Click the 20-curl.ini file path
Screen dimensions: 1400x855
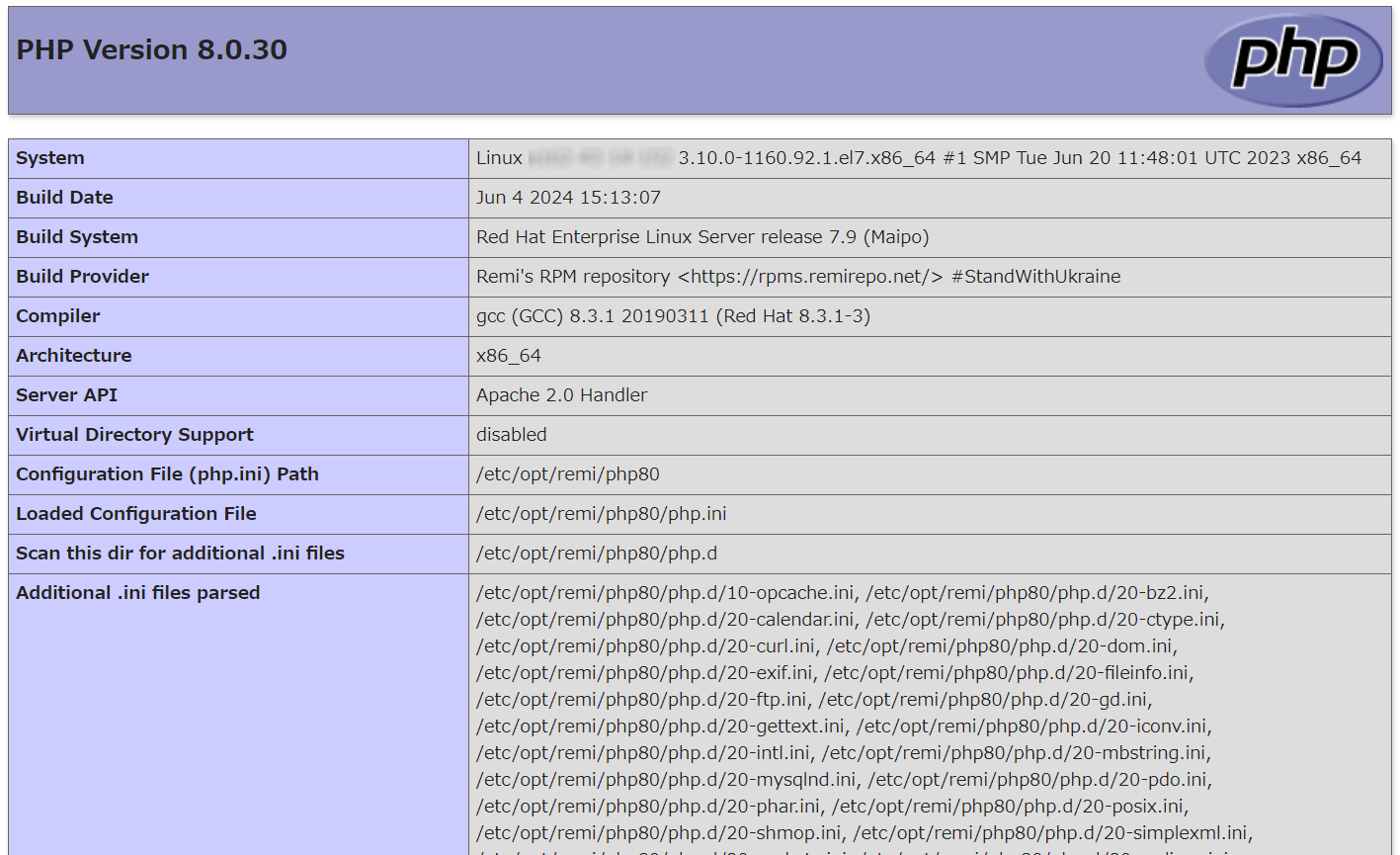click(x=646, y=646)
